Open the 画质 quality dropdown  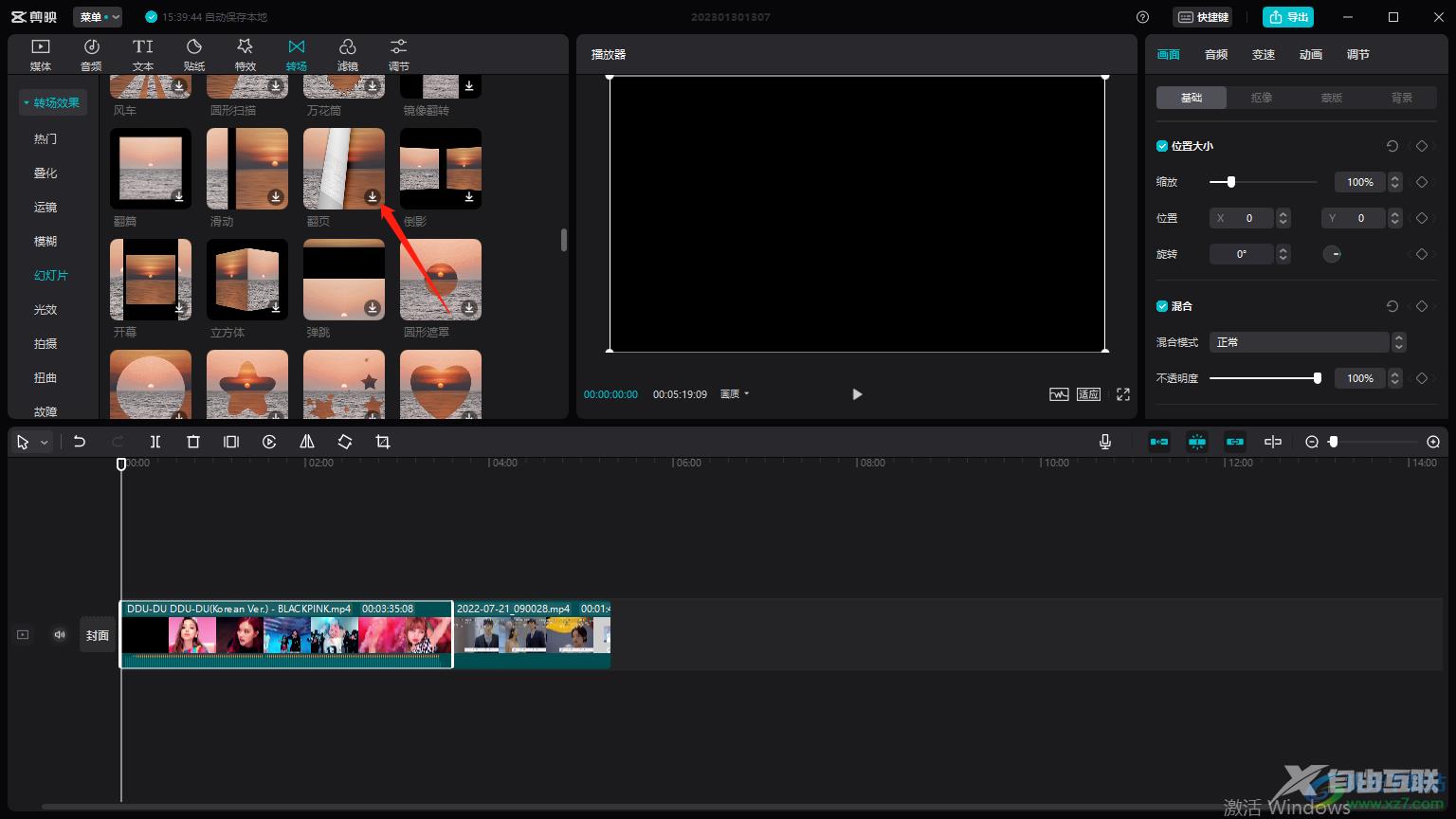click(x=735, y=394)
